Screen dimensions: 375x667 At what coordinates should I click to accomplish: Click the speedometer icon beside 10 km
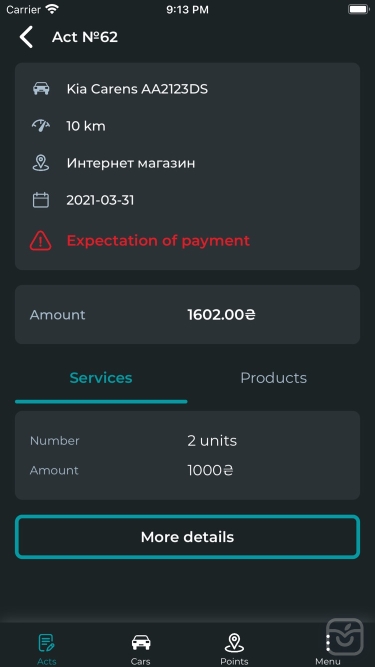coord(41,126)
